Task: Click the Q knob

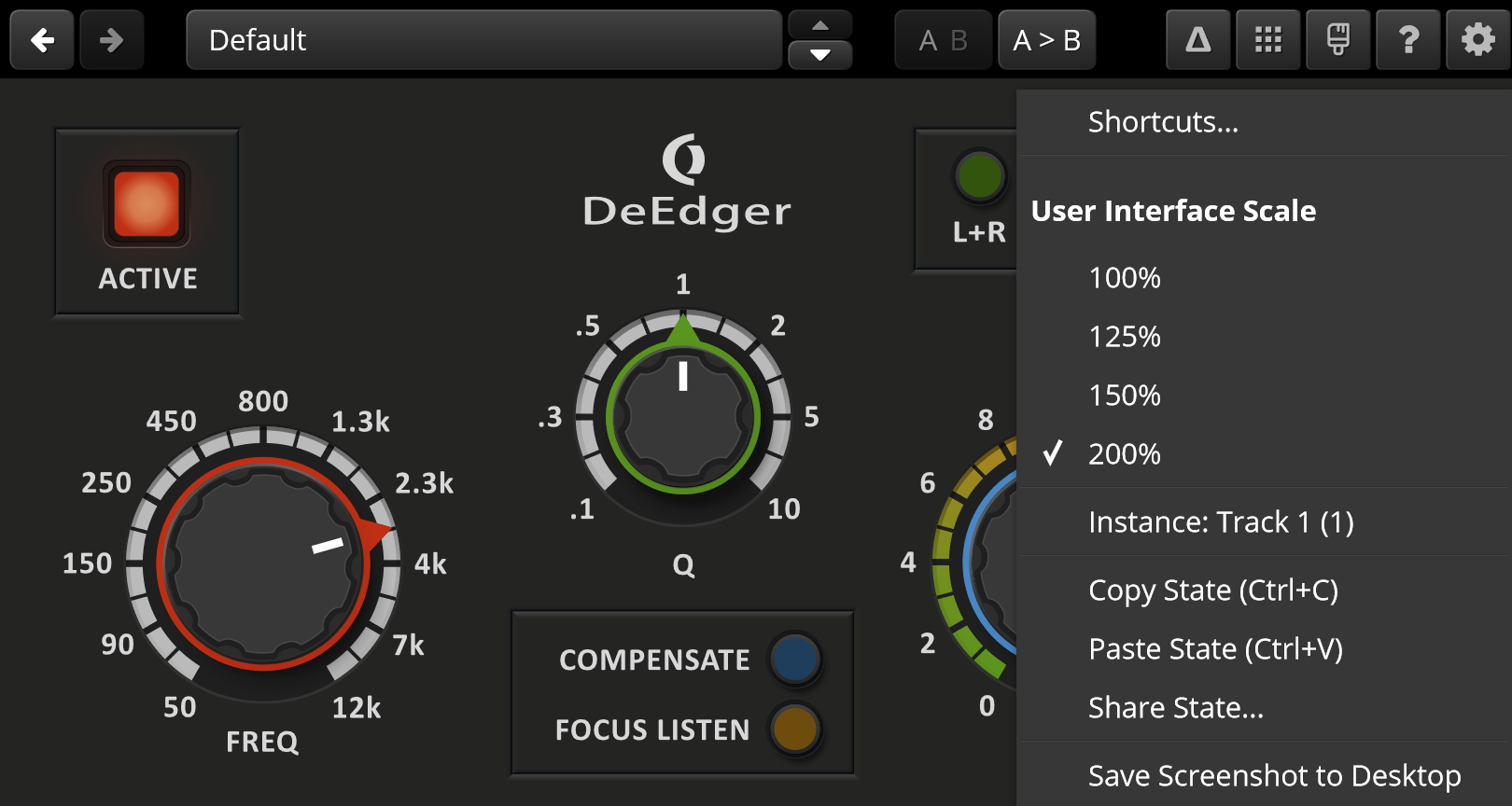Action: click(x=683, y=416)
